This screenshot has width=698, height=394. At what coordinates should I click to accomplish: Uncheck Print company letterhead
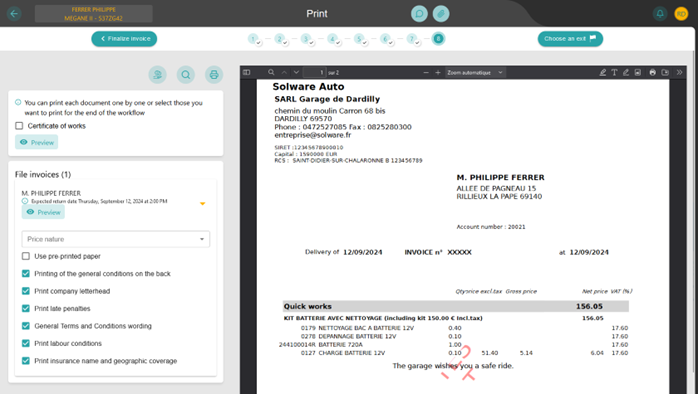click(x=26, y=291)
